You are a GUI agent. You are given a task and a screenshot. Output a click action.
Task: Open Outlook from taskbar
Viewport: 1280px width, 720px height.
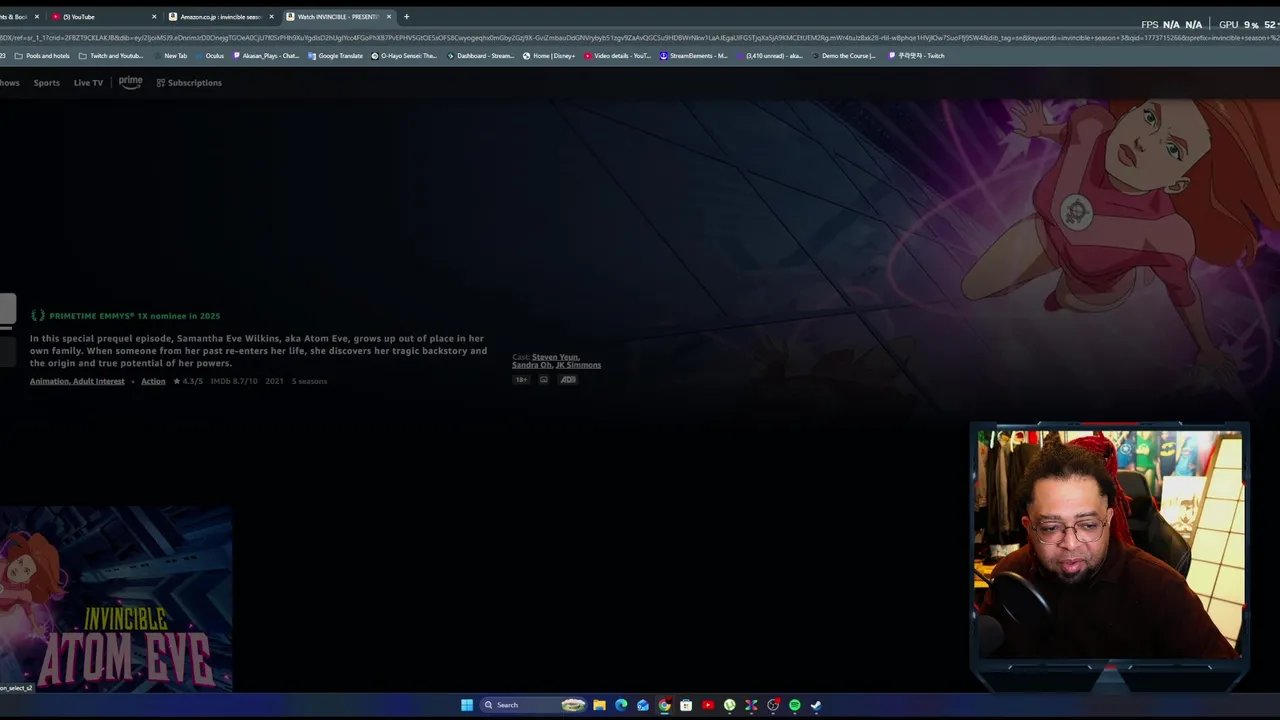643,705
